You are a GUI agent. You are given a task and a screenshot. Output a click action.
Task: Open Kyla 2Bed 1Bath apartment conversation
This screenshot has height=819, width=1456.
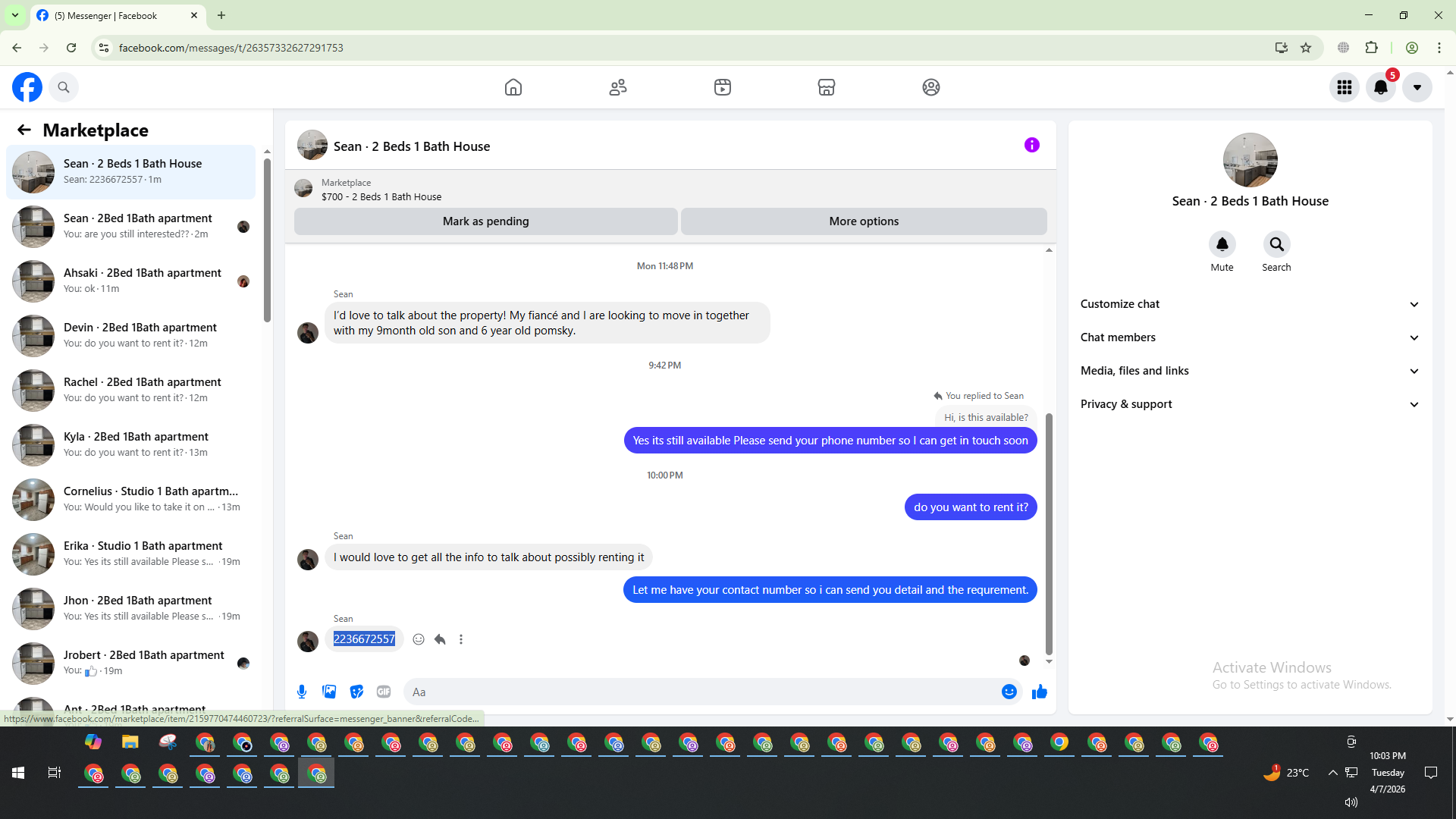click(132, 445)
